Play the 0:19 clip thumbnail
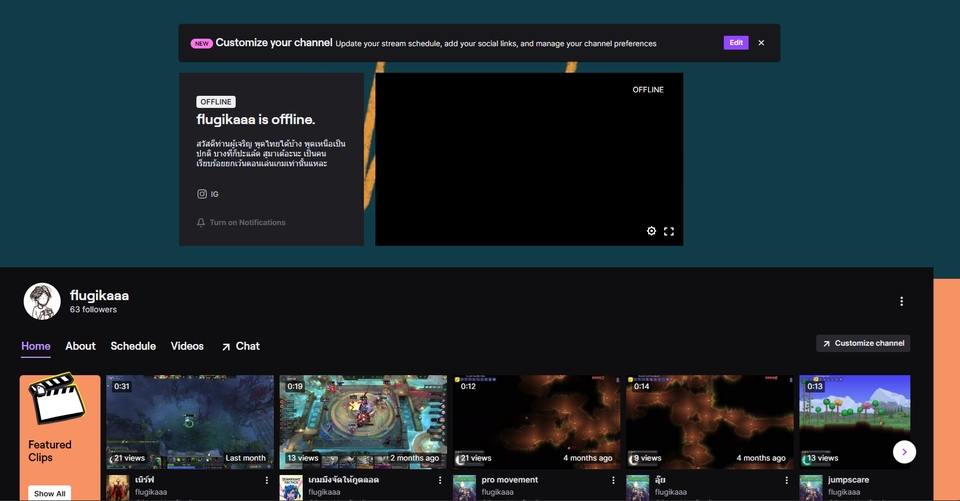960x501 pixels. (x=363, y=422)
